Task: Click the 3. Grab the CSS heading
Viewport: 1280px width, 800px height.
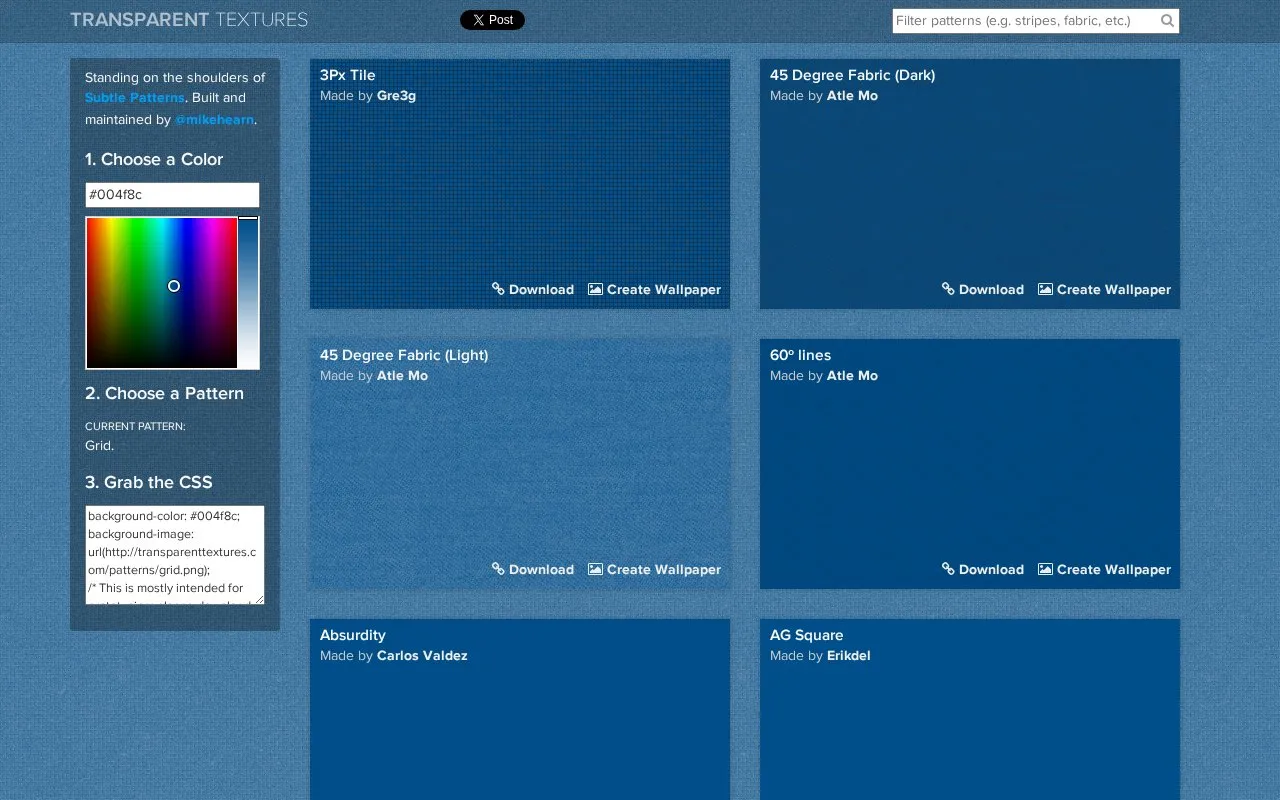Action: [149, 482]
